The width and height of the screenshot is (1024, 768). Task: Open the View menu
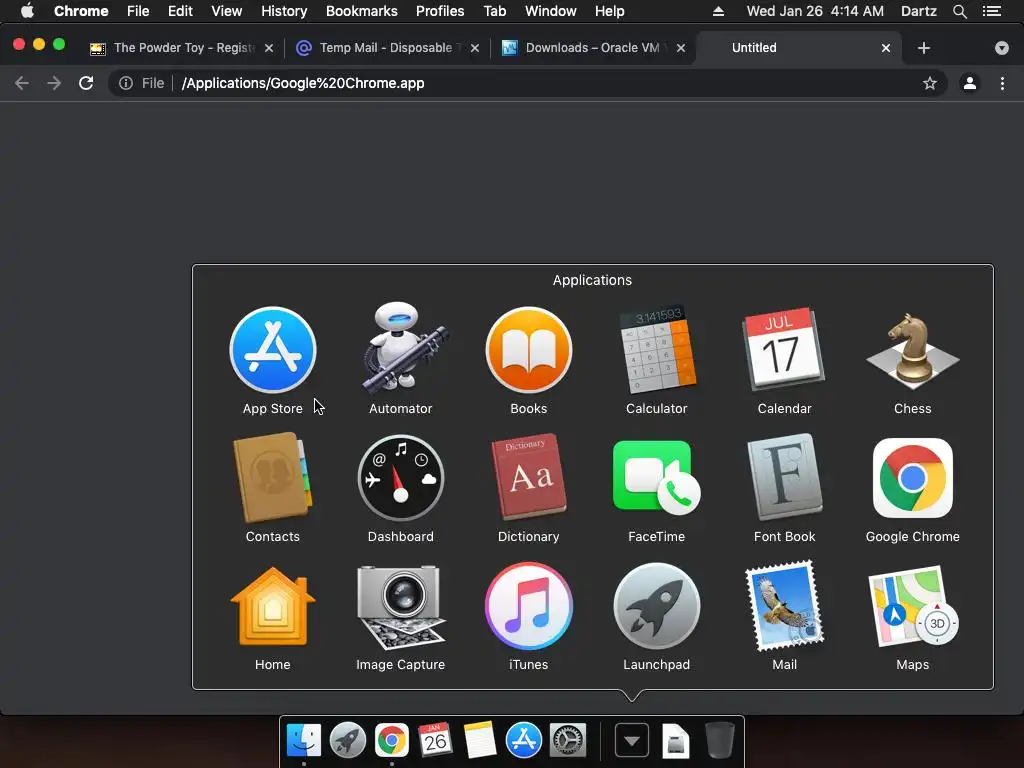tap(227, 11)
